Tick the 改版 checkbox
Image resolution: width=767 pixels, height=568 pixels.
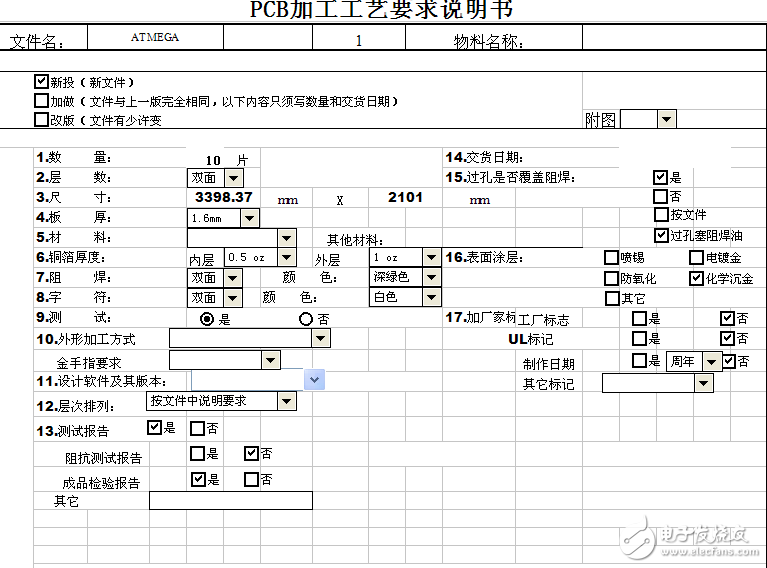[41, 120]
